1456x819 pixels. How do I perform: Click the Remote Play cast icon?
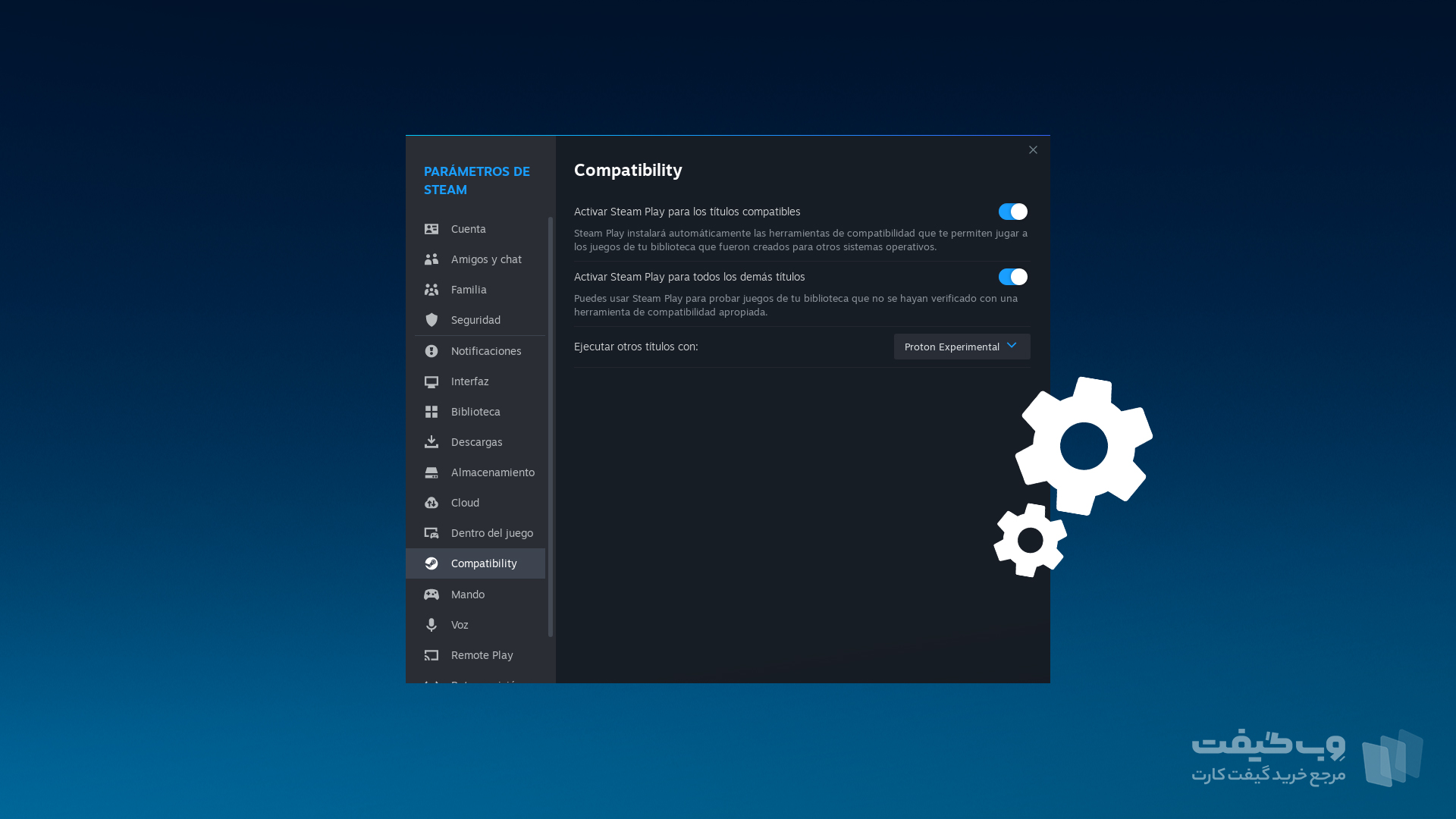coord(431,655)
